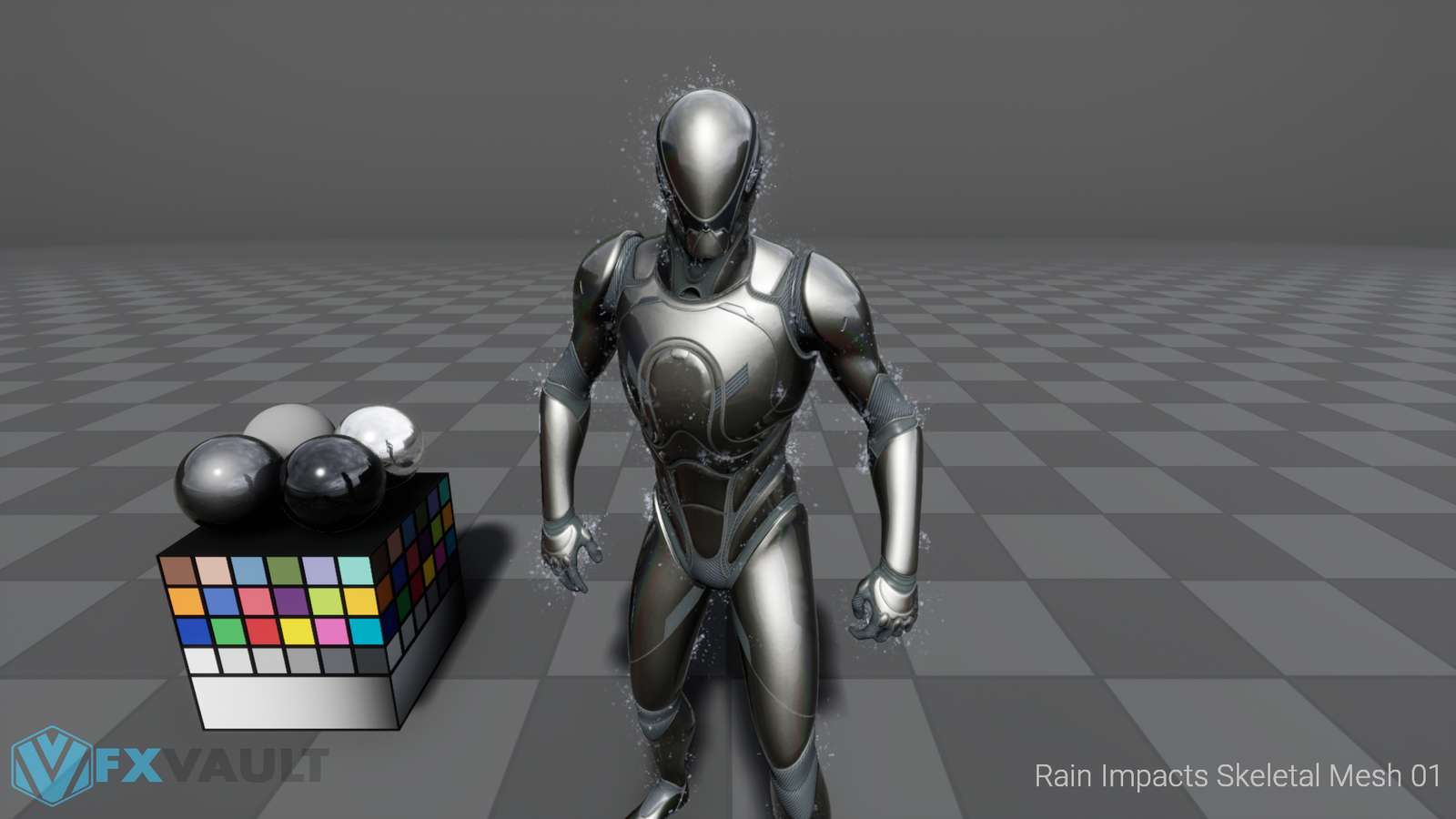Select the cyan swatch in the third row

[x=366, y=631]
